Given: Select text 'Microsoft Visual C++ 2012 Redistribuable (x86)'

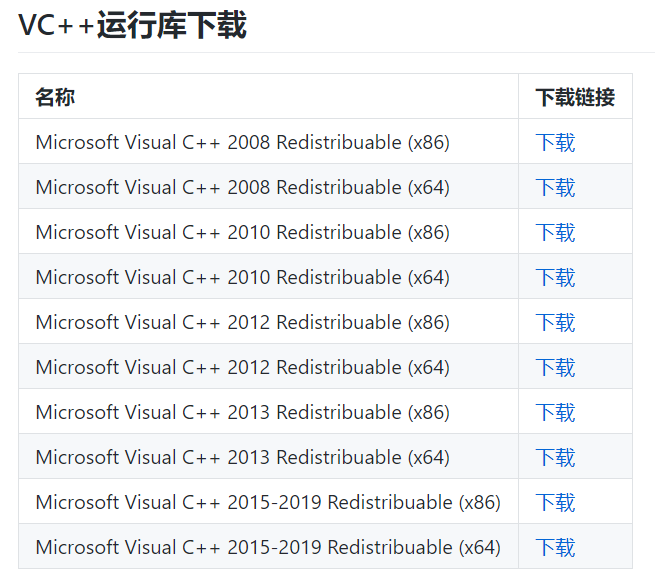Looking at the screenshot, I should point(243,323).
